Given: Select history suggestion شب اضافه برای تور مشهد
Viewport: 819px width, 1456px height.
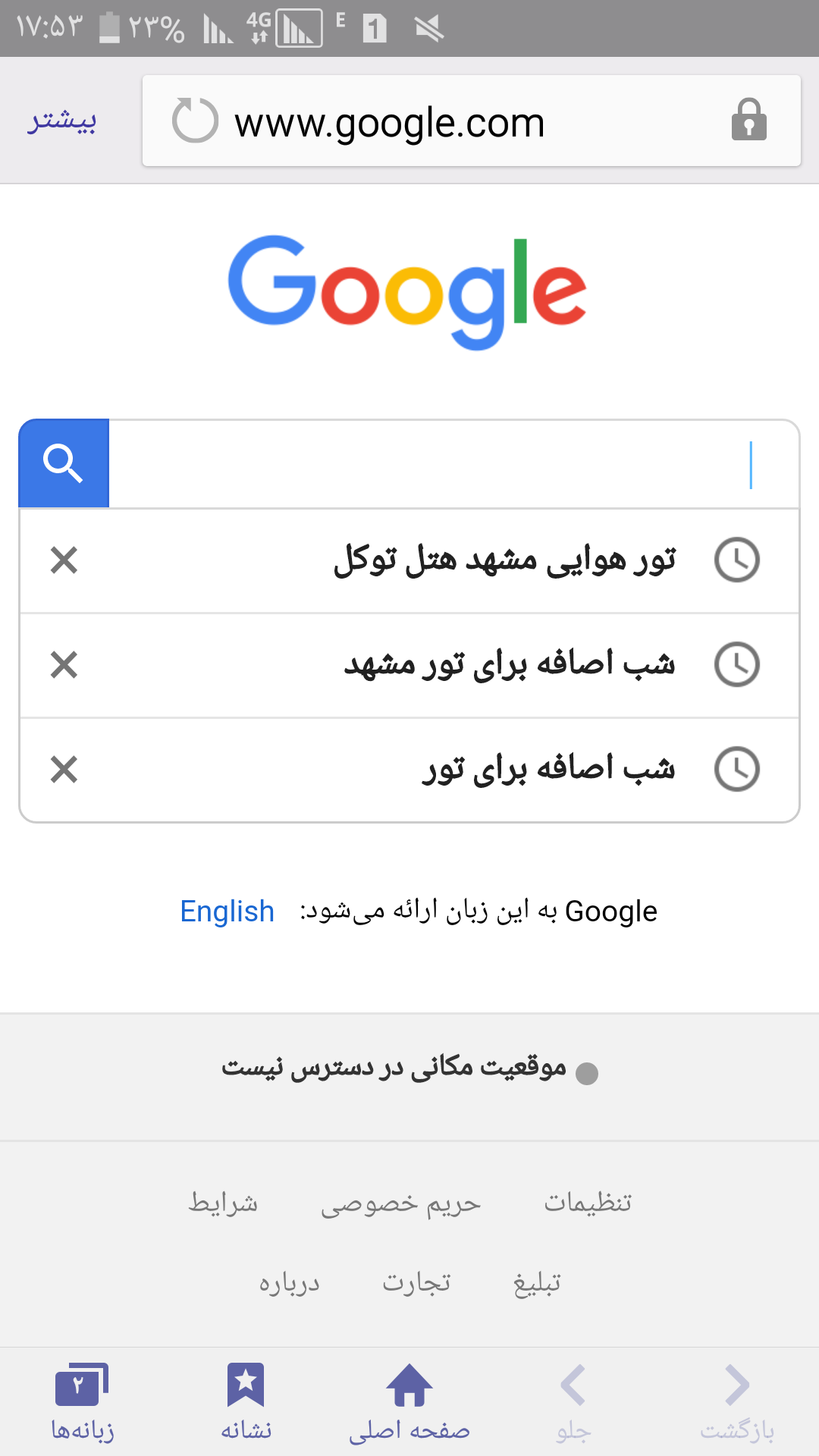Looking at the screenshot, I should (509, 665).
